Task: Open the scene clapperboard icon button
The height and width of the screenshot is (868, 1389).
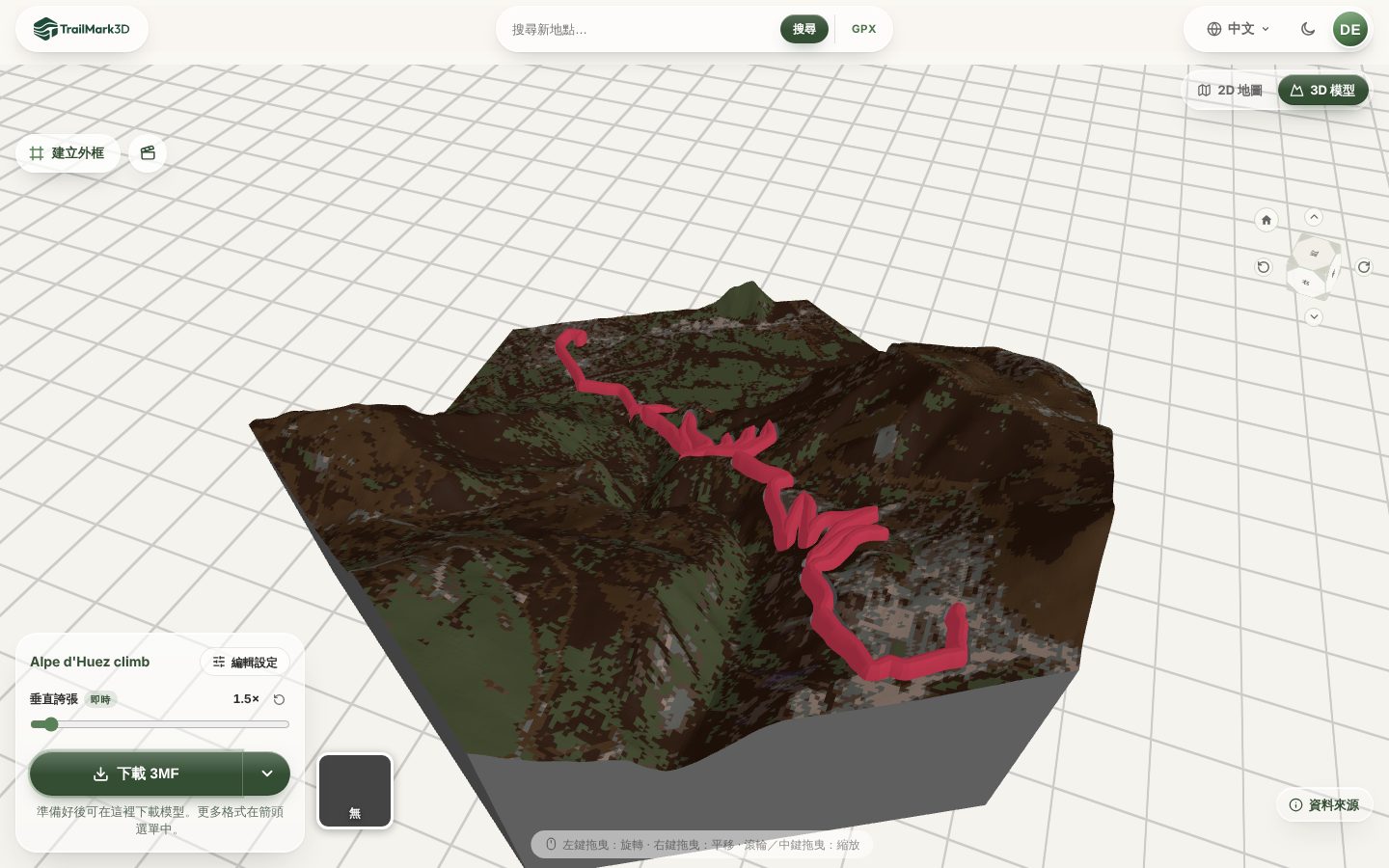Action: click(148, 153)
